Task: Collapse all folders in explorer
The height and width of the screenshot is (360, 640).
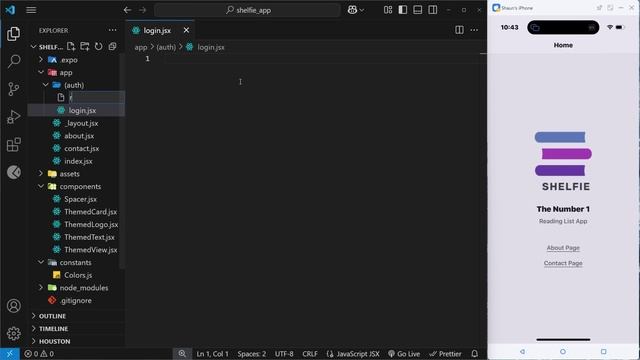Action: (x=113, y=47)
